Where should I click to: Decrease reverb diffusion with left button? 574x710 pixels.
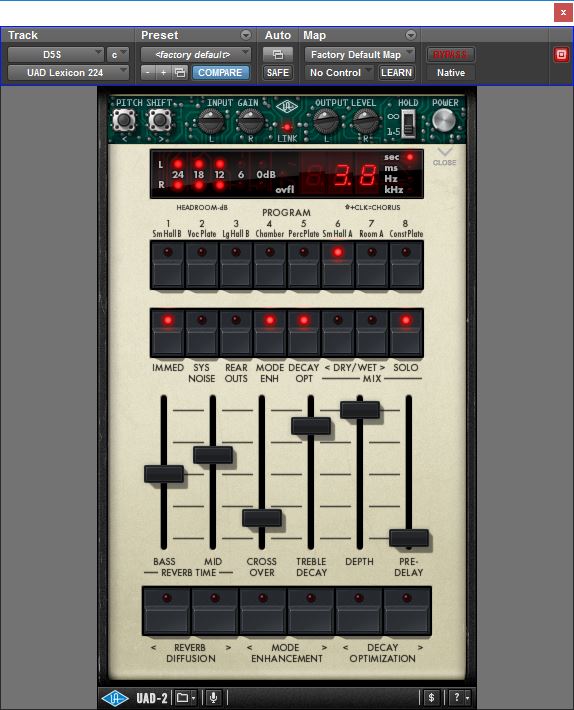pos(167,611)
